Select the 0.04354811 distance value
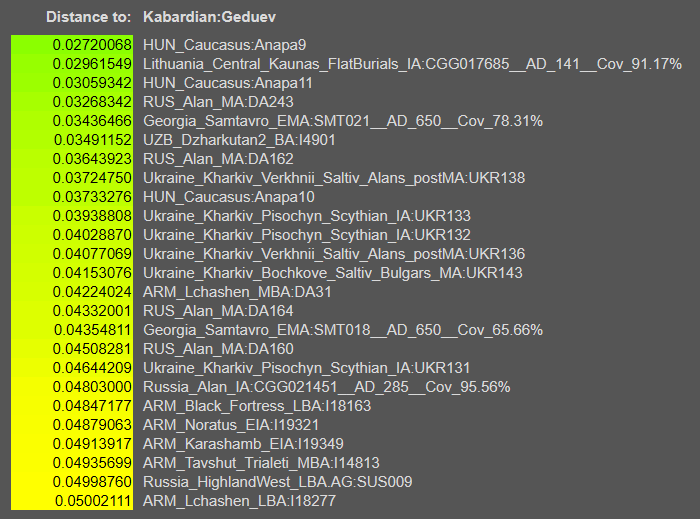 pos(72,330)
